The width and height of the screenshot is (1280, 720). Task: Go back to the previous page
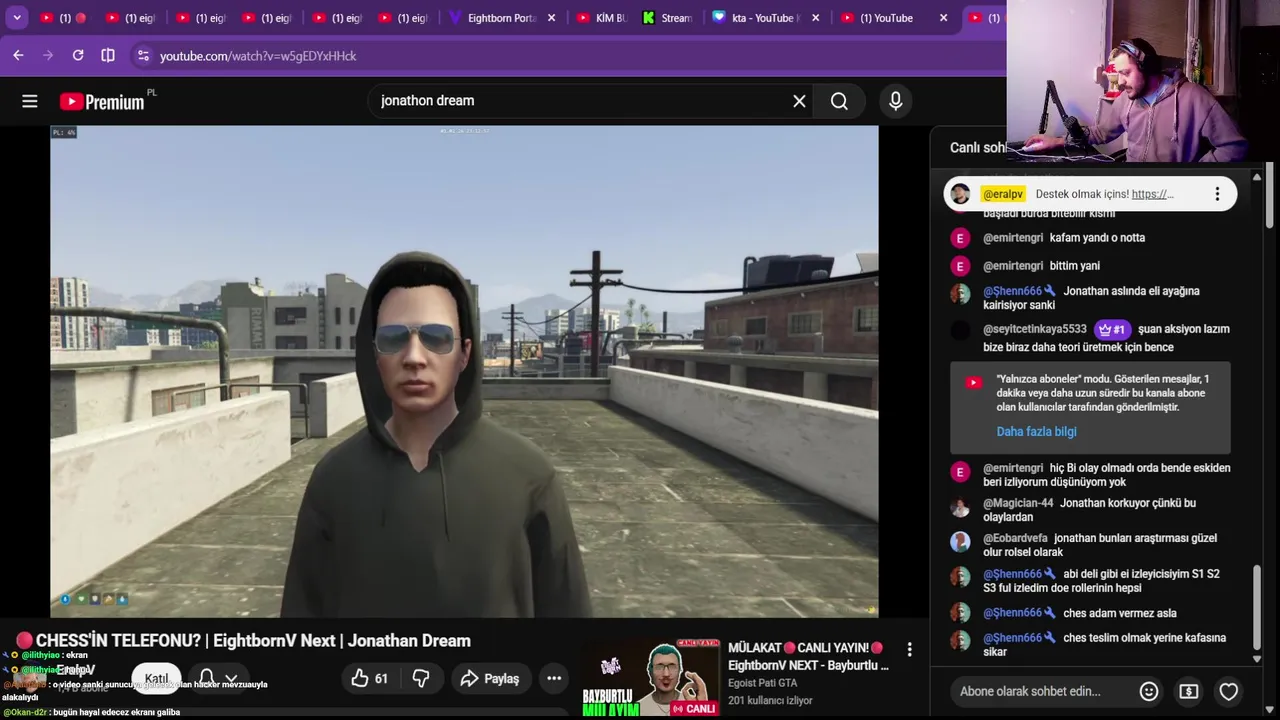click(x=18, y=56)
